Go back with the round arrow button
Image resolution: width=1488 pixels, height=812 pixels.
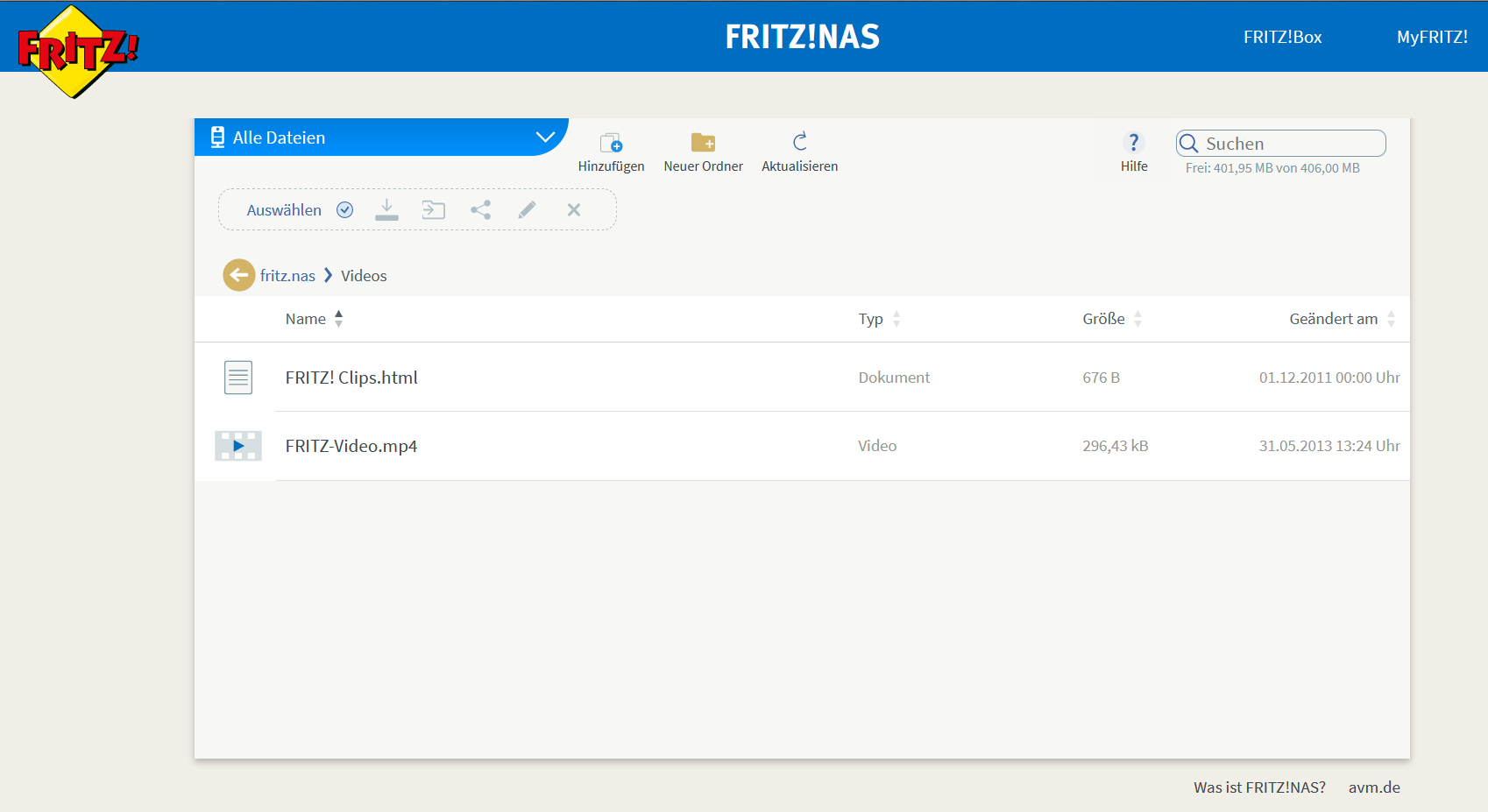(239, 275)
